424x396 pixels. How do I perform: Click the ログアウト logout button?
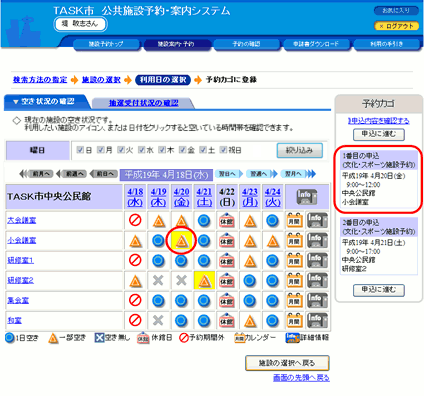tap(397, 26)
